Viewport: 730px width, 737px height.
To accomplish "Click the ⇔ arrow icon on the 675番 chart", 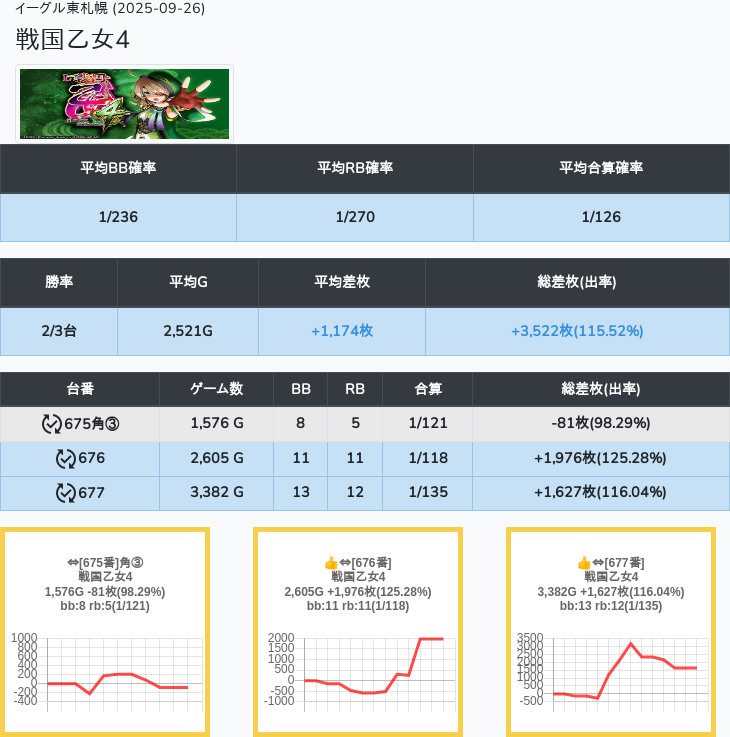I will (x=73, y=564).
